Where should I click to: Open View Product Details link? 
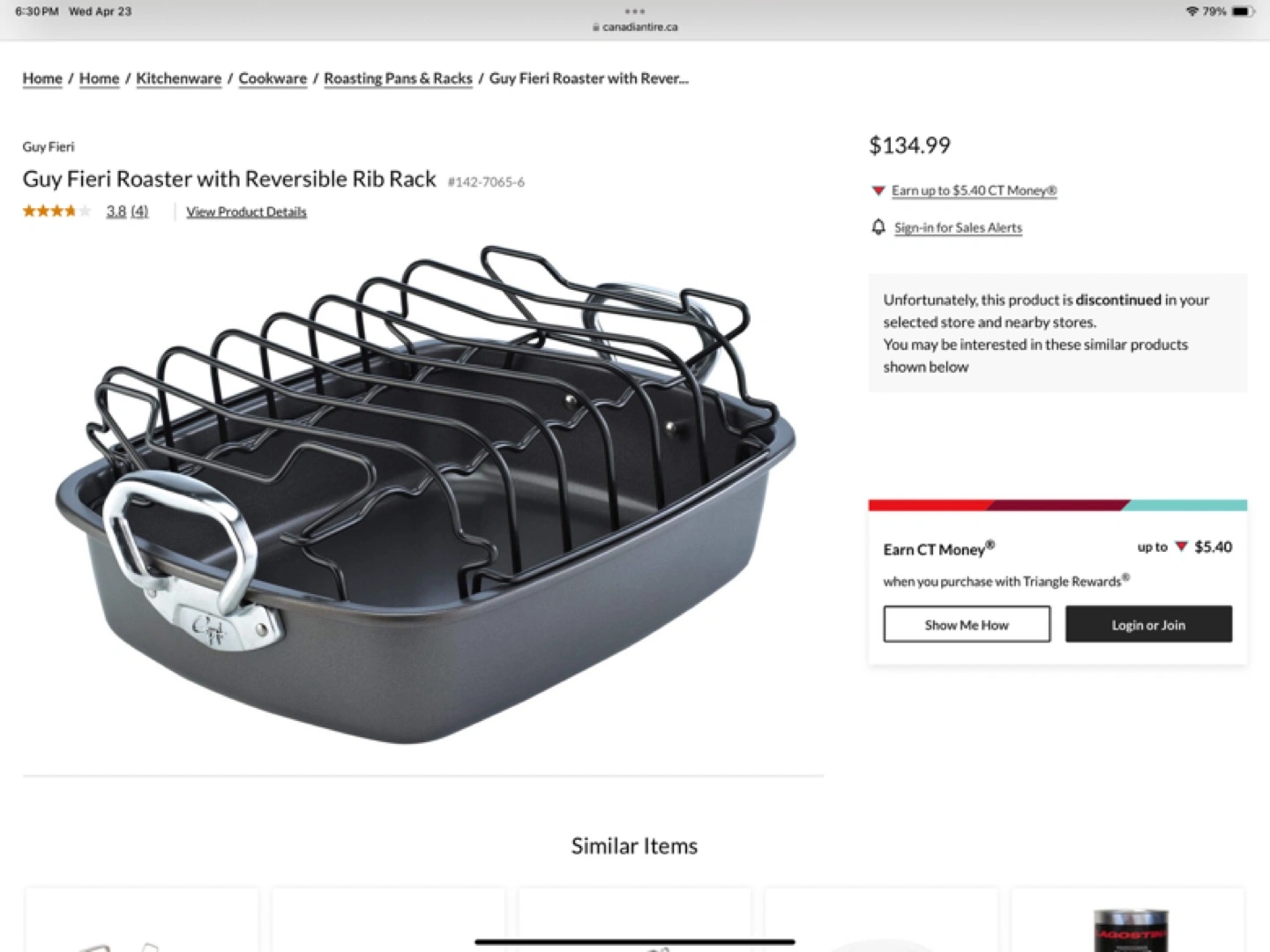[x=246, y=212]
